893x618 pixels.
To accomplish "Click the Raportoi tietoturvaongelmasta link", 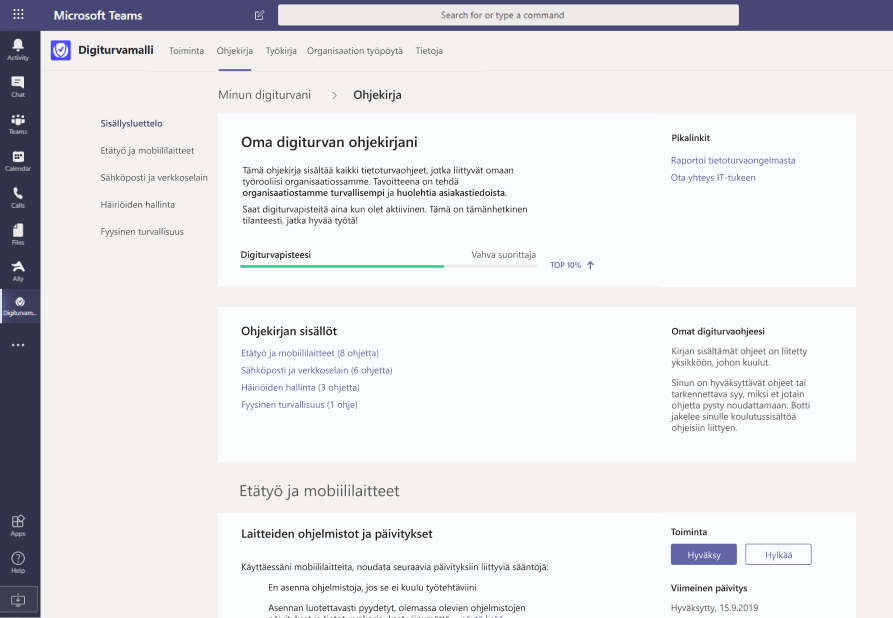I will tap(733, 161).
